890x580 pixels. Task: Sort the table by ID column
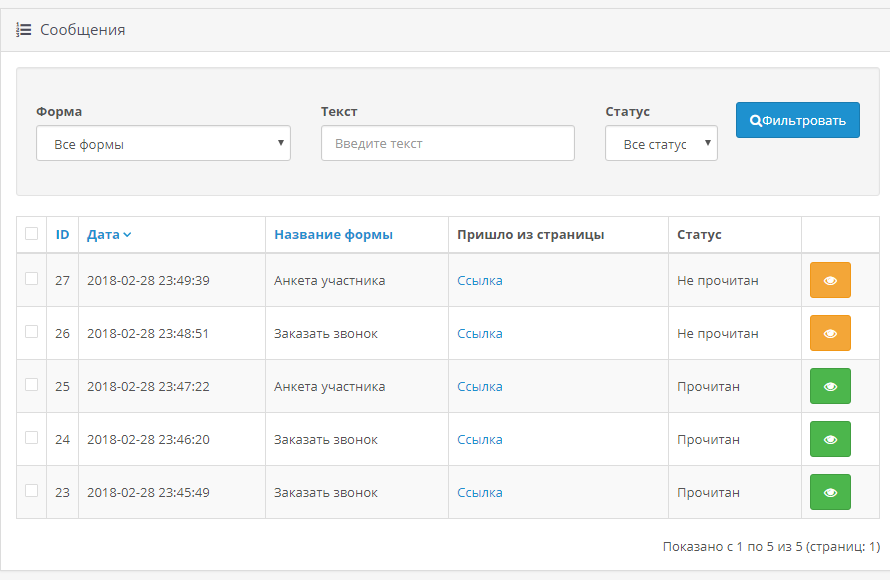coord(62,235)
